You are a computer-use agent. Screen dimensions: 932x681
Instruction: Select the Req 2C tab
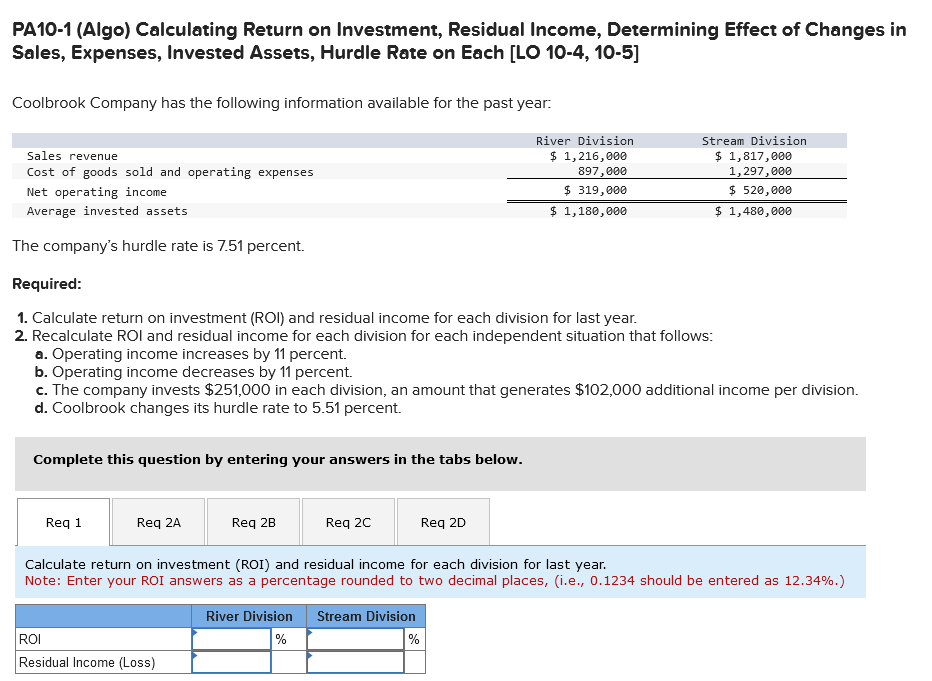[x=348, y=521]
